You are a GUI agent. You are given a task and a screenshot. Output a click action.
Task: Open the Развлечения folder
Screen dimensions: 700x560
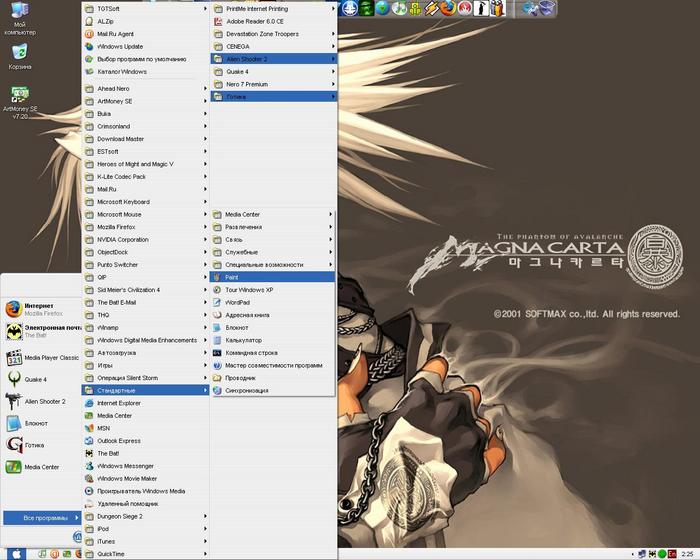tap(273, 227)
